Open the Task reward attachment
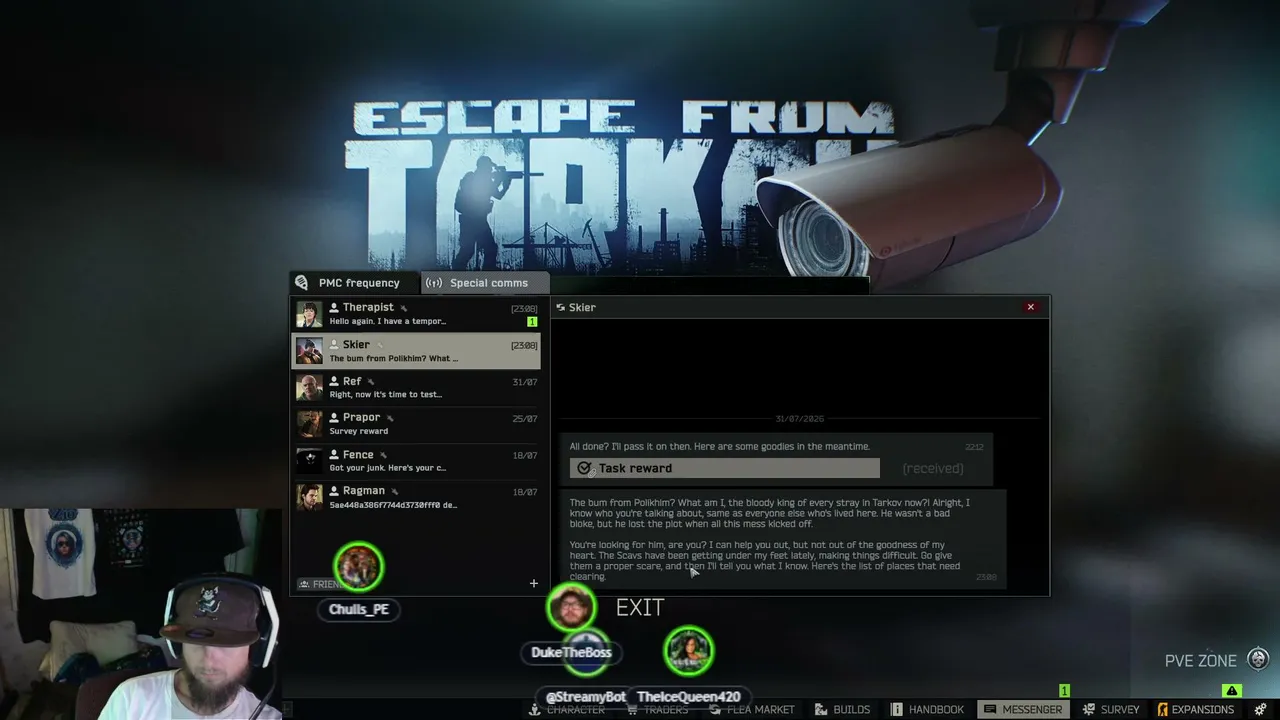The height and width of the screenshot is (720, 1280). pyautogui.click(x=725, y=468)
